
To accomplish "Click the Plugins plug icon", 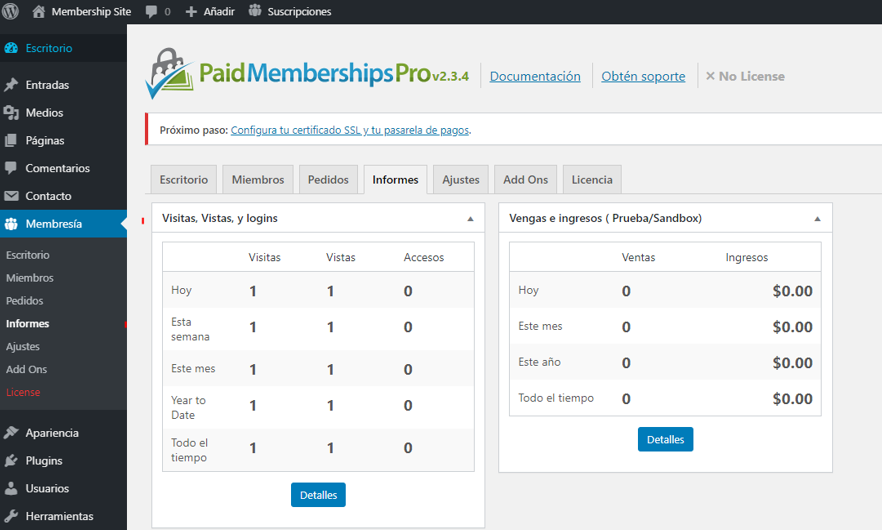I will (x=11, y=460).
